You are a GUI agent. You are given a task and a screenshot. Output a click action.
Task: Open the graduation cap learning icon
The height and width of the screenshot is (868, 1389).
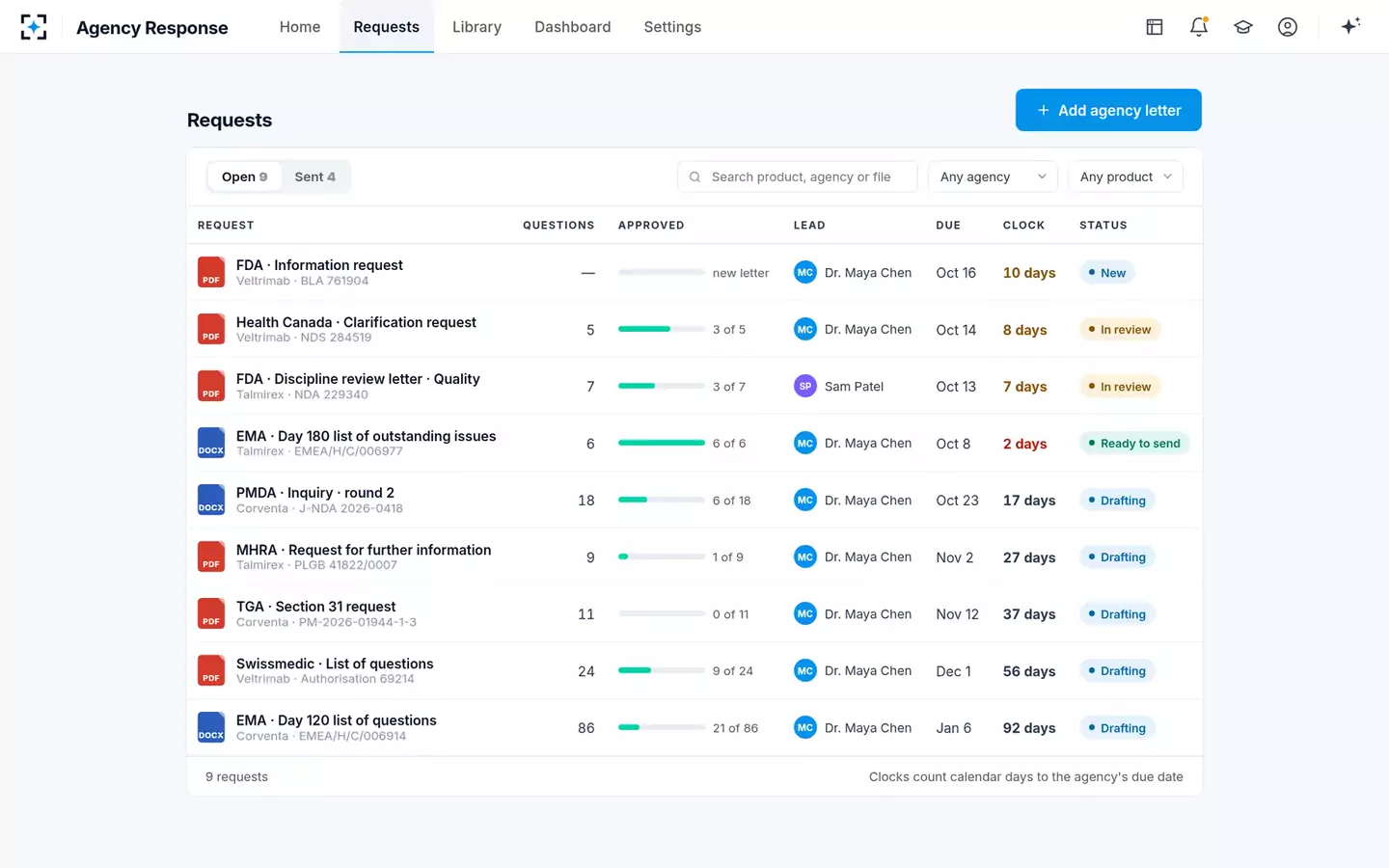point(1243,27)
